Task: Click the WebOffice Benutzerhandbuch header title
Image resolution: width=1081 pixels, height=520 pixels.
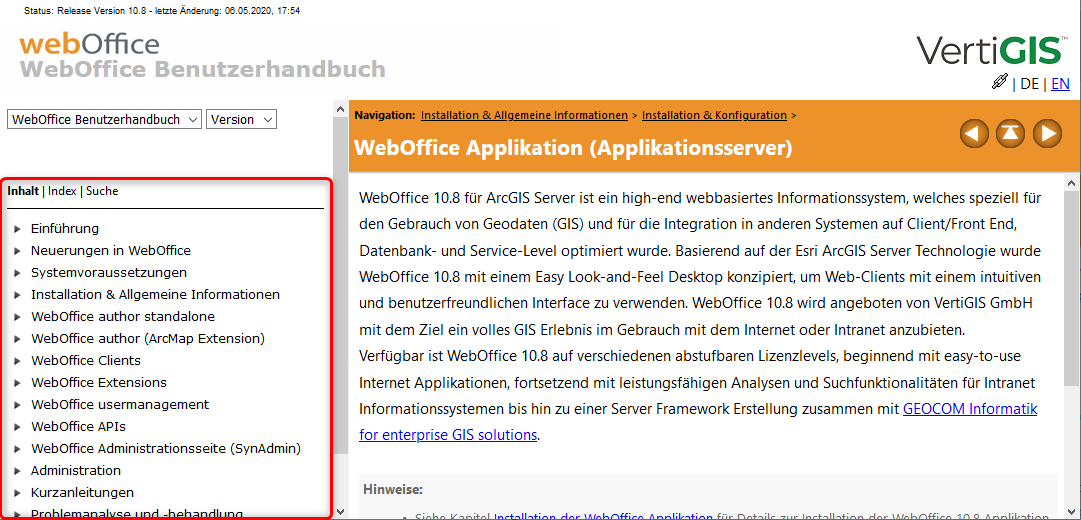Action: point(203,70)
